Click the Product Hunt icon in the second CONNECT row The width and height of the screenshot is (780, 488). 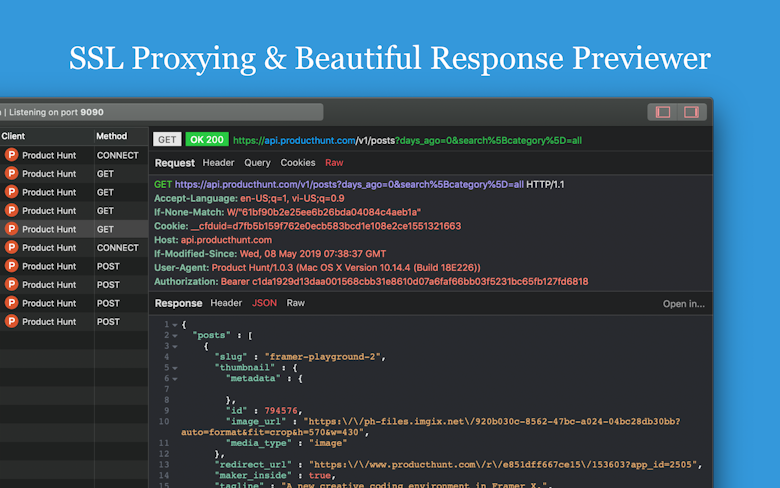[11, 247]
